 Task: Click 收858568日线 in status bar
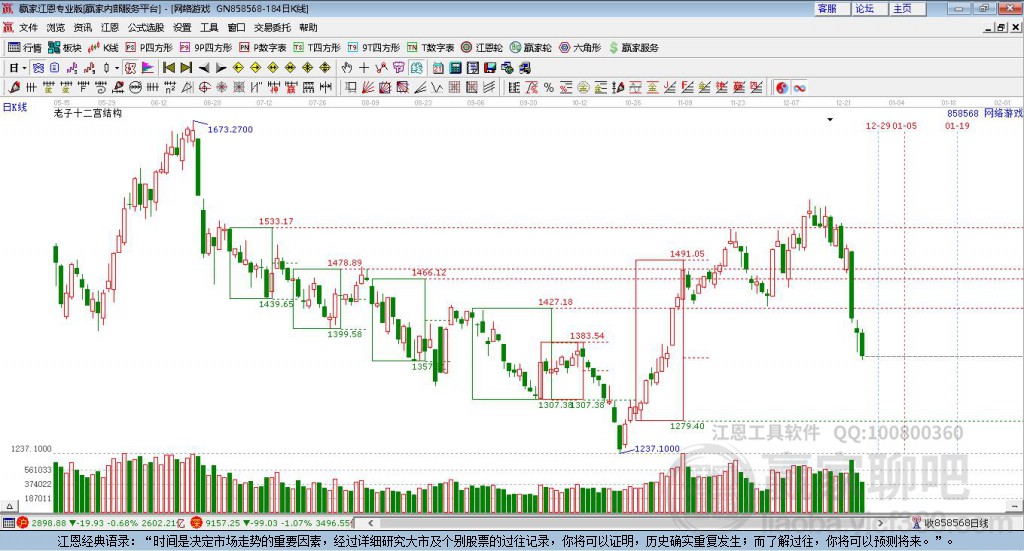pyautogui.click(x=957, y=522)
